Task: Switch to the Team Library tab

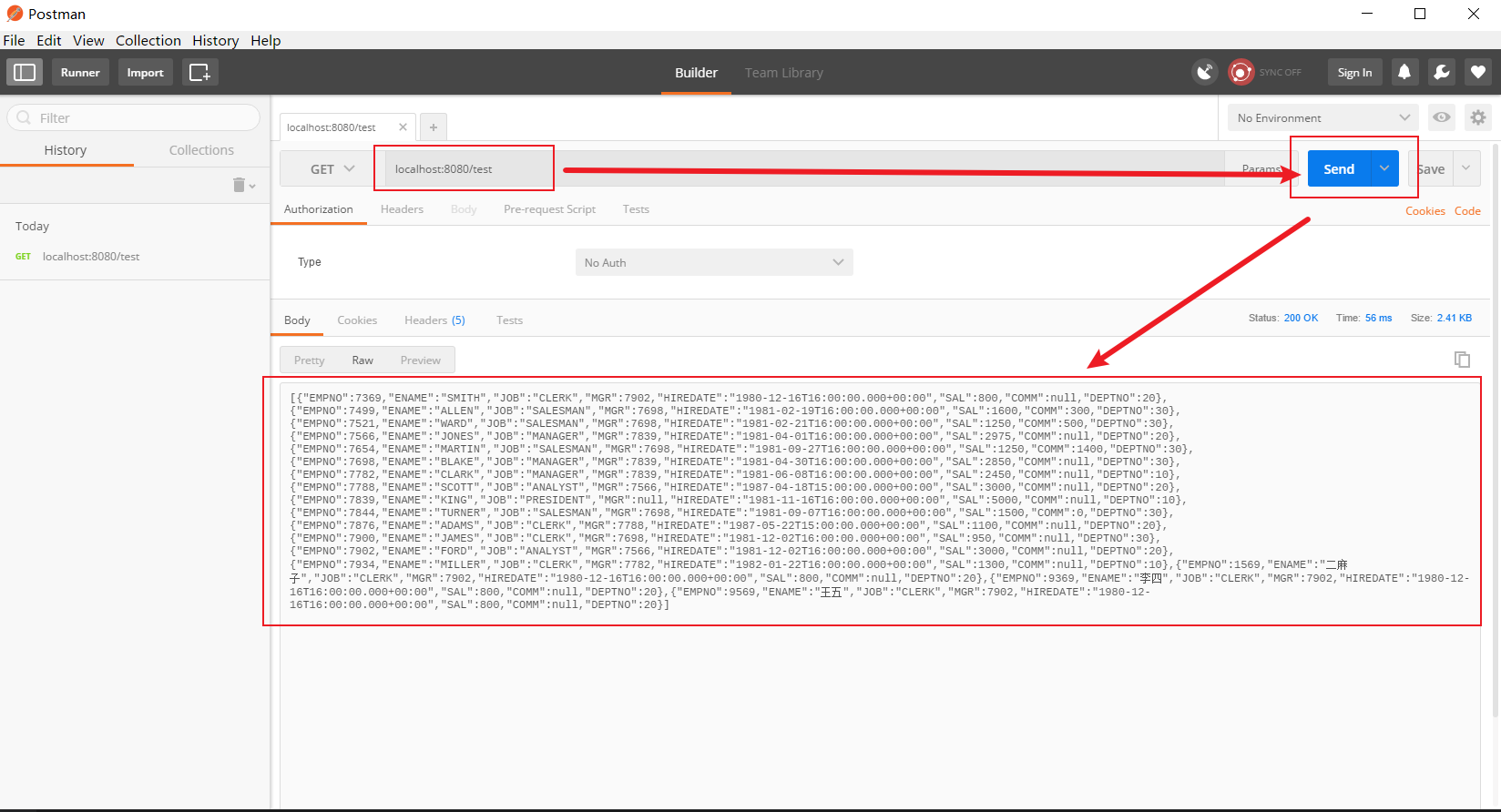Action: (x=783, y=72)
